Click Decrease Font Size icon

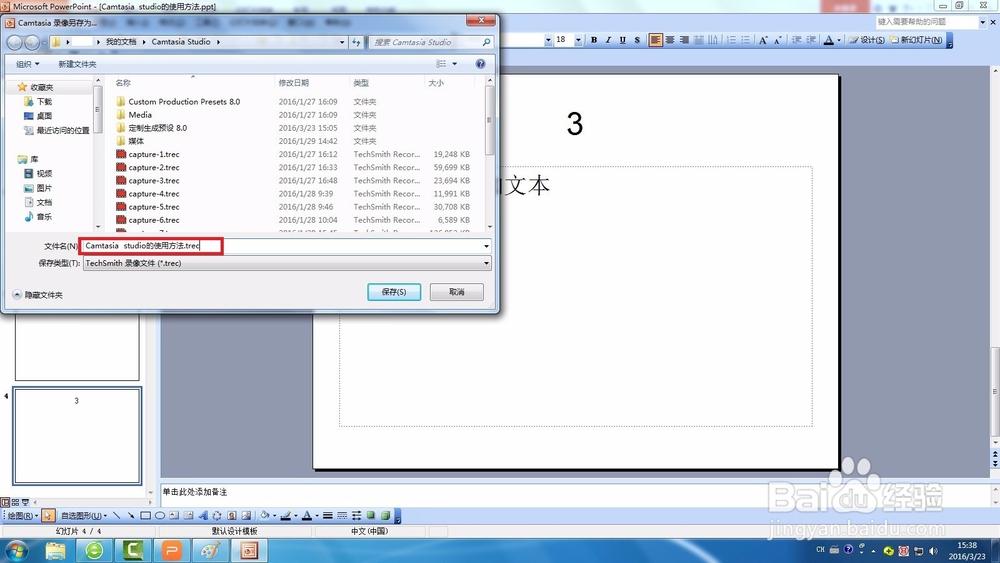pyautogui.click(x=777, y=40)
